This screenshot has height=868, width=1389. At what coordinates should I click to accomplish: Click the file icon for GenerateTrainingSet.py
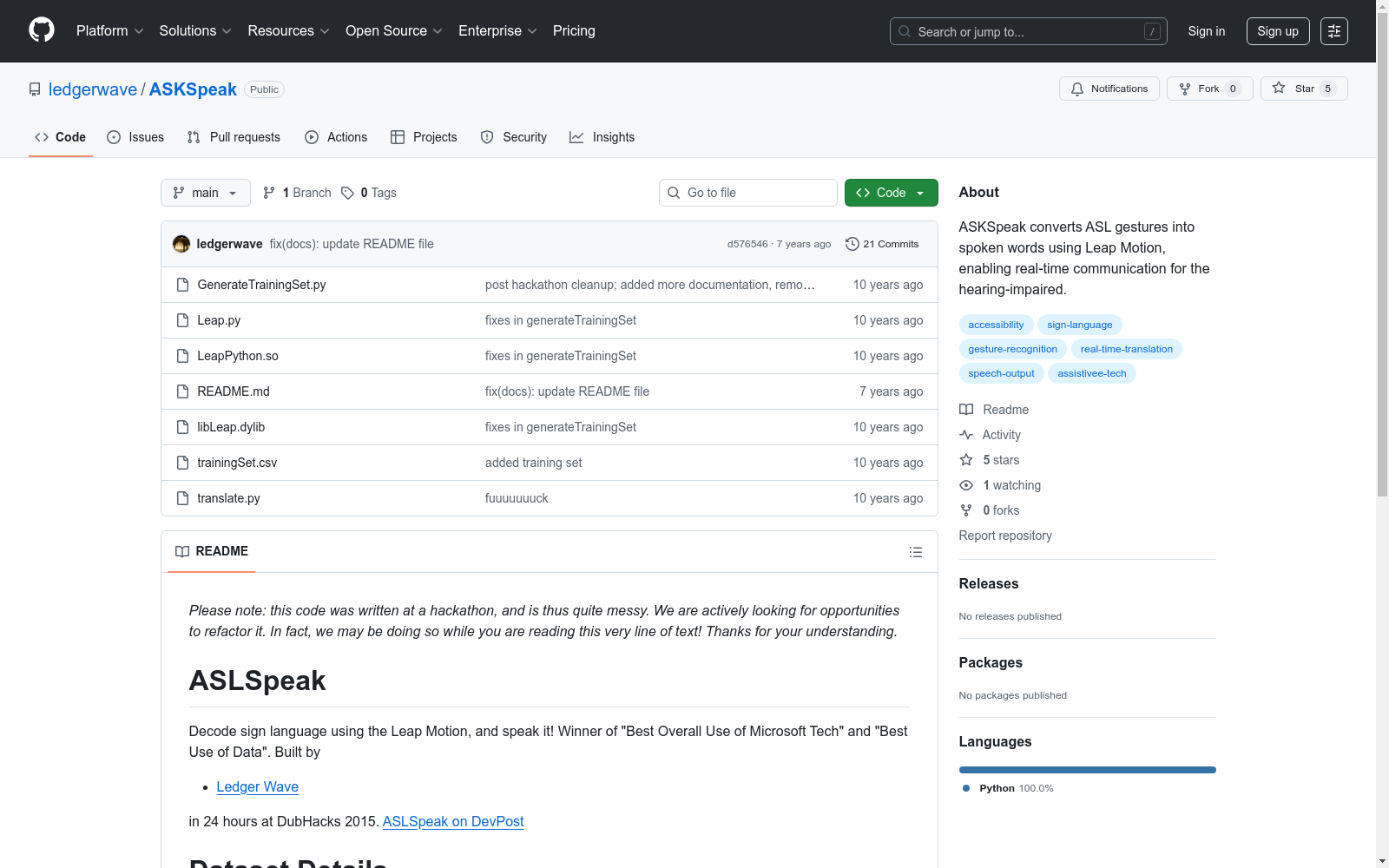coord(182,285)
